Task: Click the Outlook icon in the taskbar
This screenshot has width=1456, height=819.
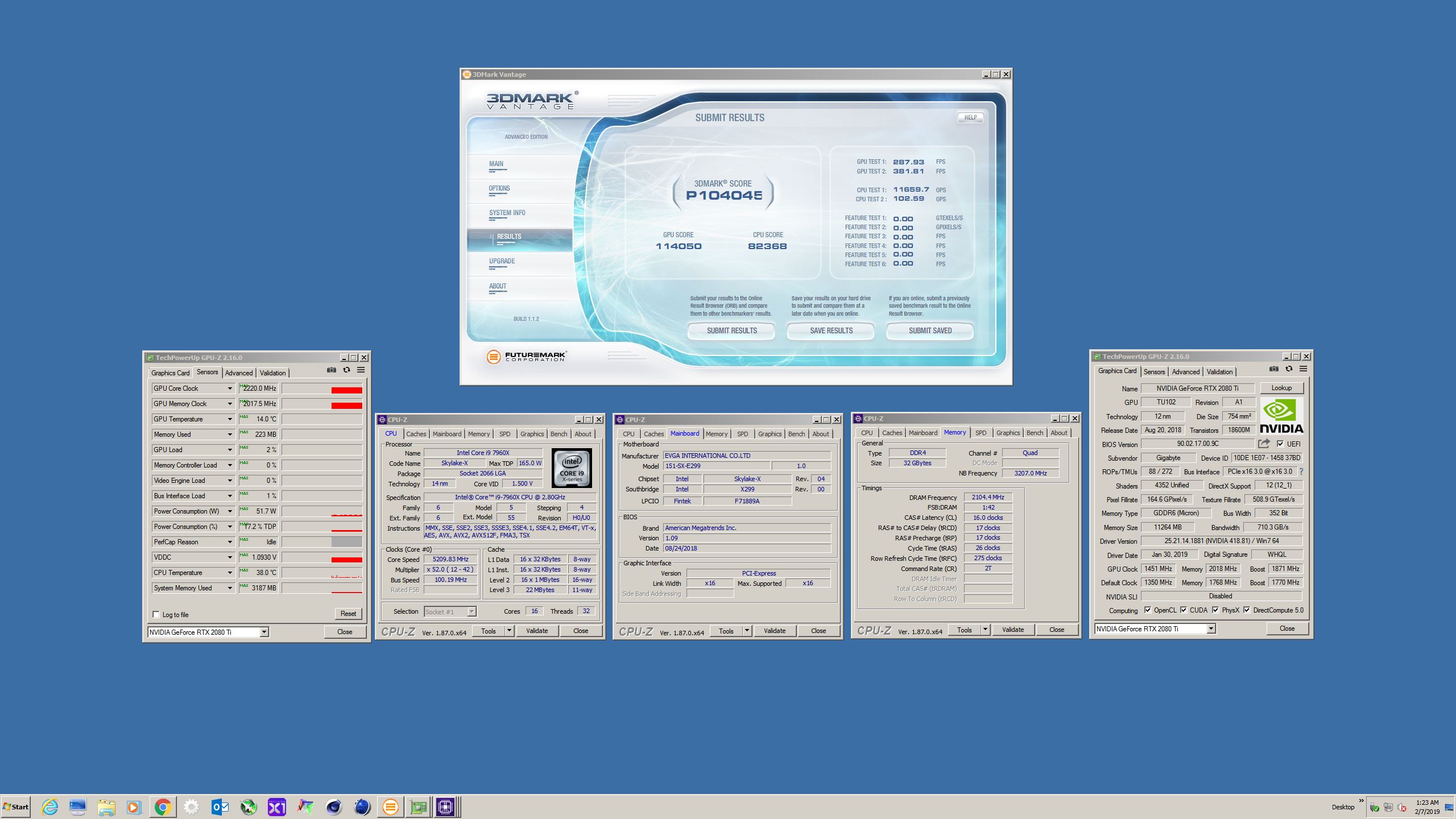Action: 220,806
